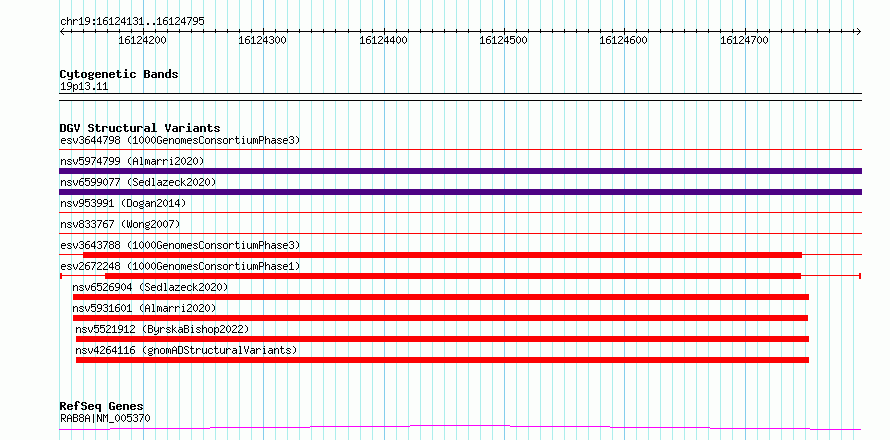This screenshot has width=890, height=440.
Task: Click ruler position 16124700
Action: (744, 40)
